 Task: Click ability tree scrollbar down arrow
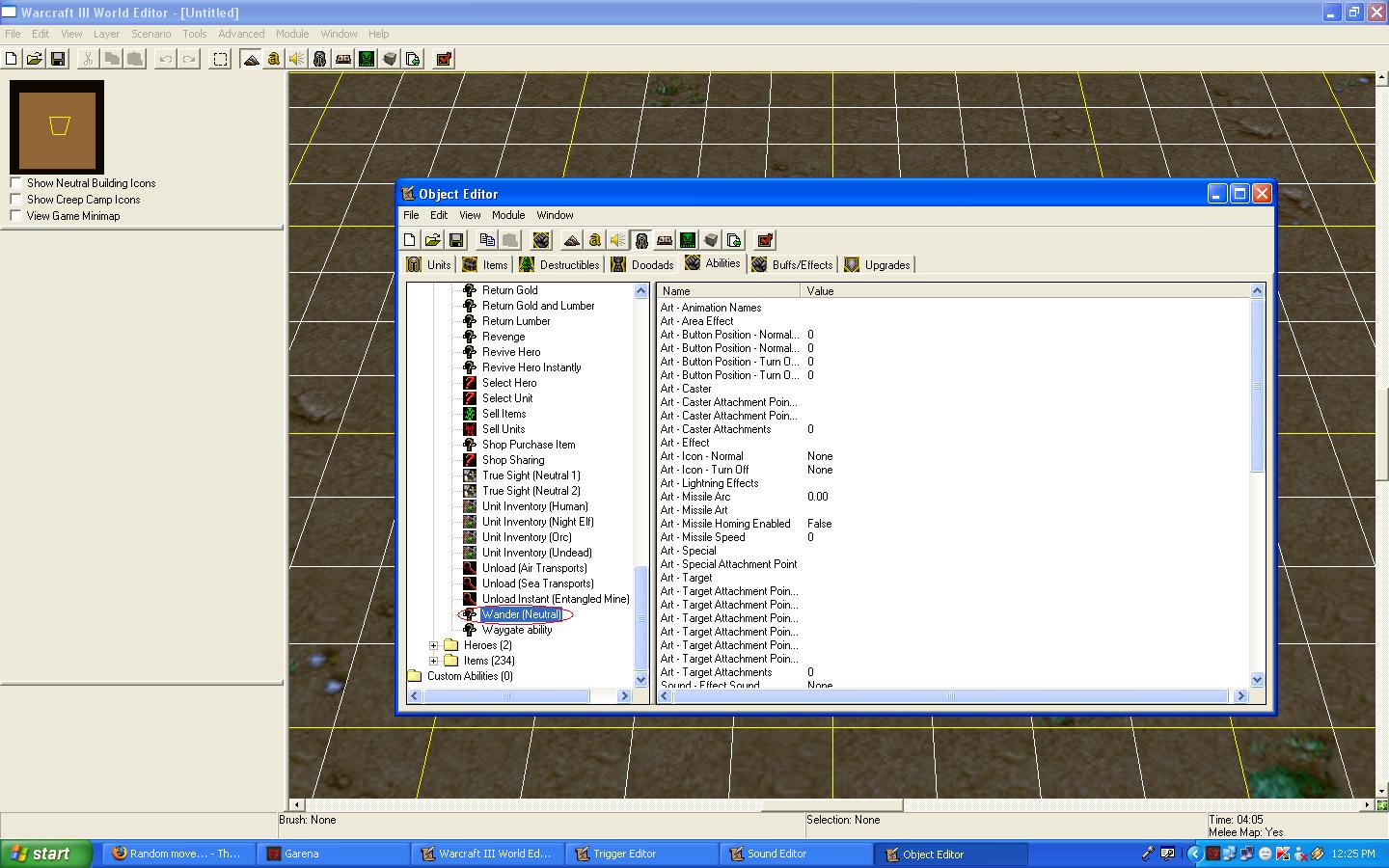point(641,680)
